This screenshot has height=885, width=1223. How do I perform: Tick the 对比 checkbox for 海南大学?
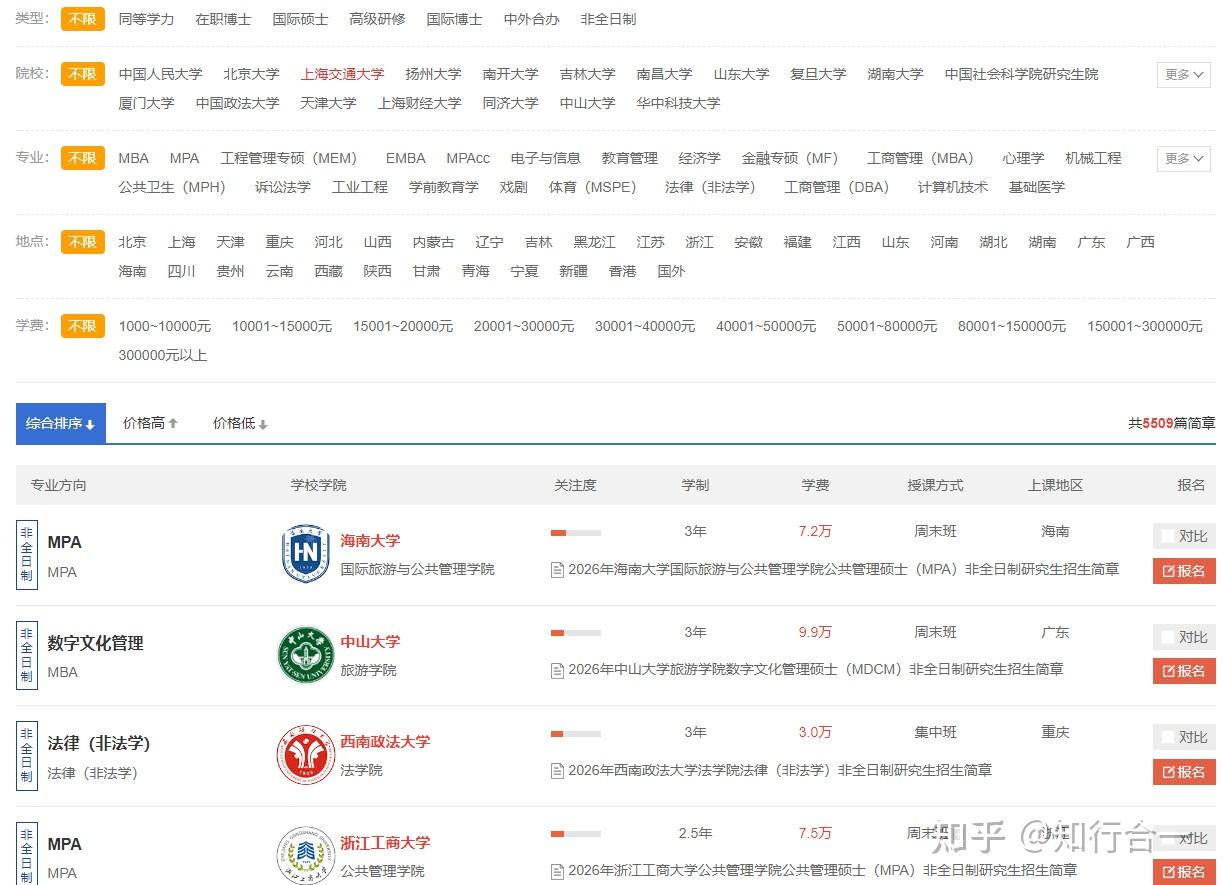(x=1168, y=536)
